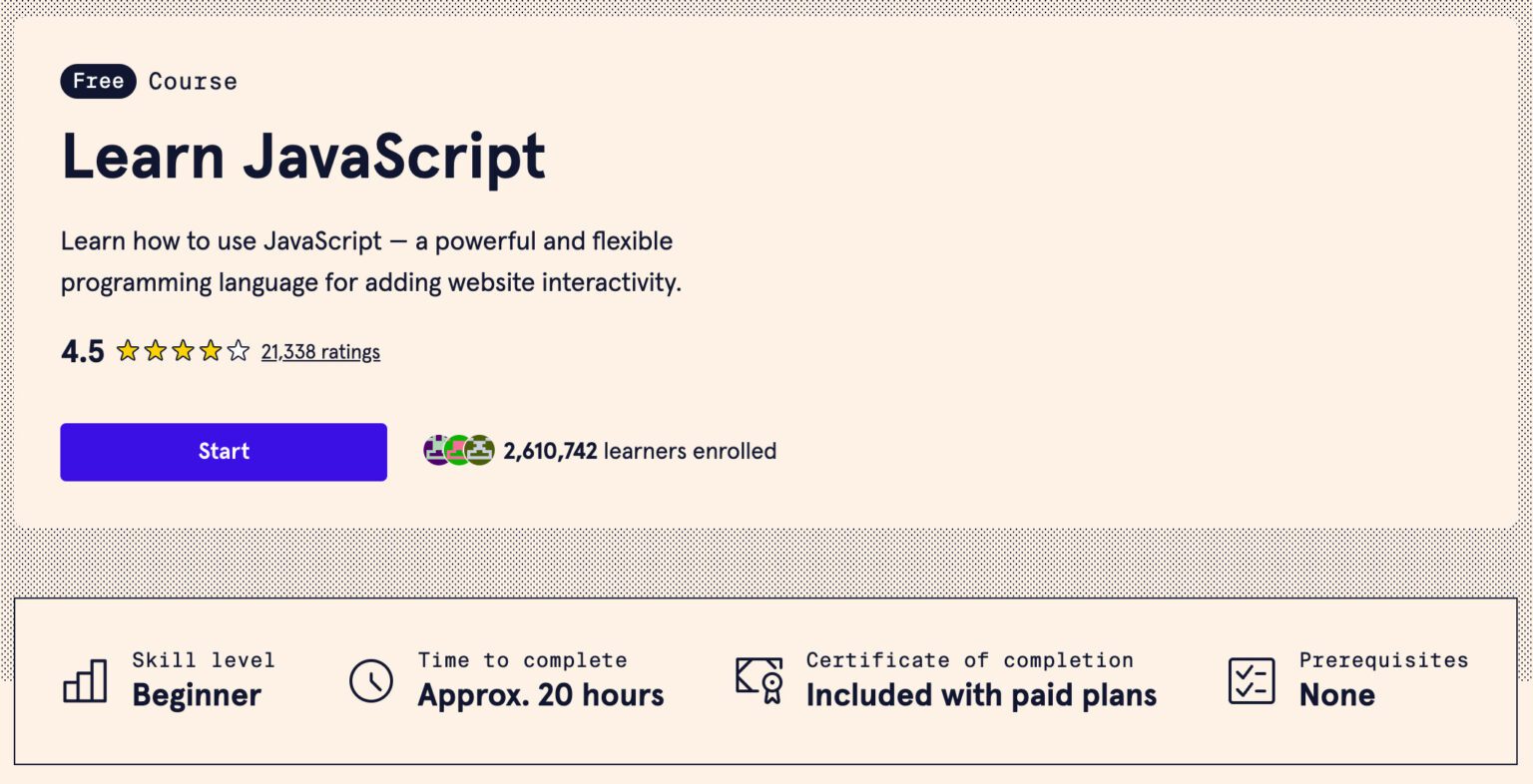Click the rightmost enrolled learner avatar

(480, 451)
